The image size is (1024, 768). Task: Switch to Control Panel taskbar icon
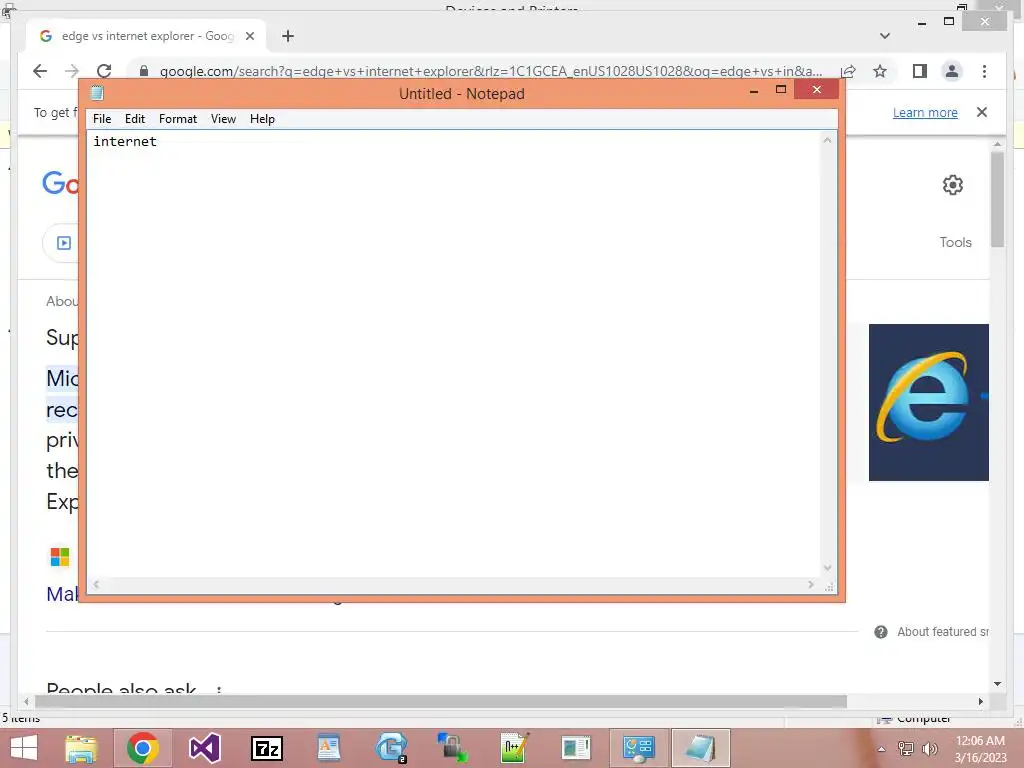(639, 748)
